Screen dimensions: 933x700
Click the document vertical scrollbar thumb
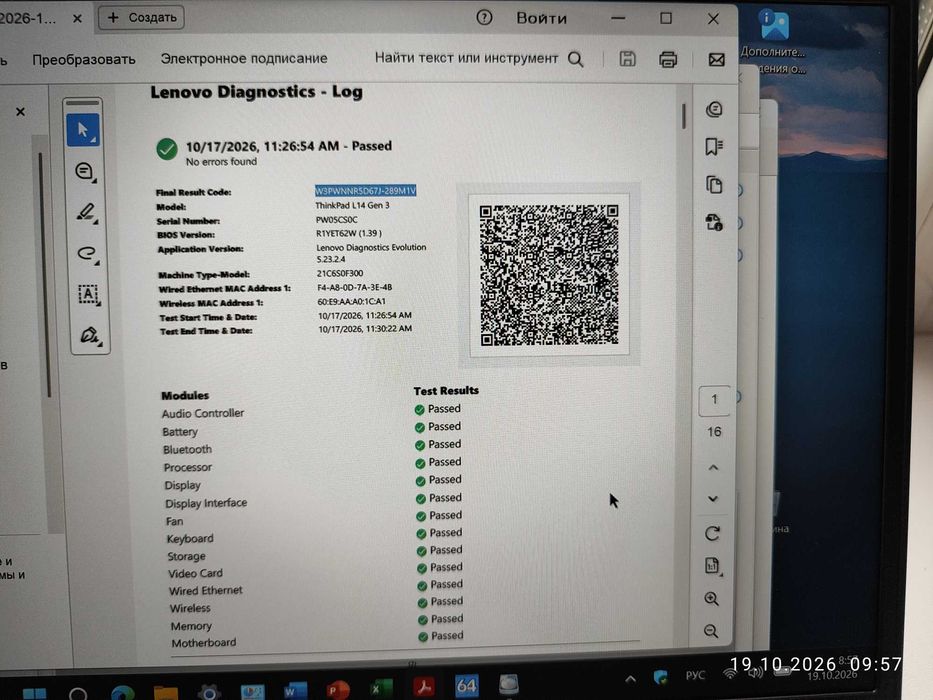coord(684,117)
